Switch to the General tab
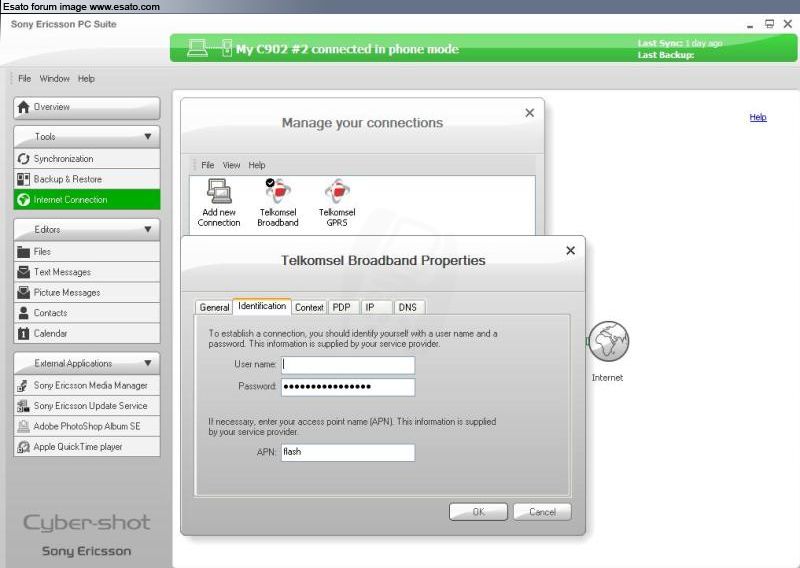 click(x=214, y=307)
